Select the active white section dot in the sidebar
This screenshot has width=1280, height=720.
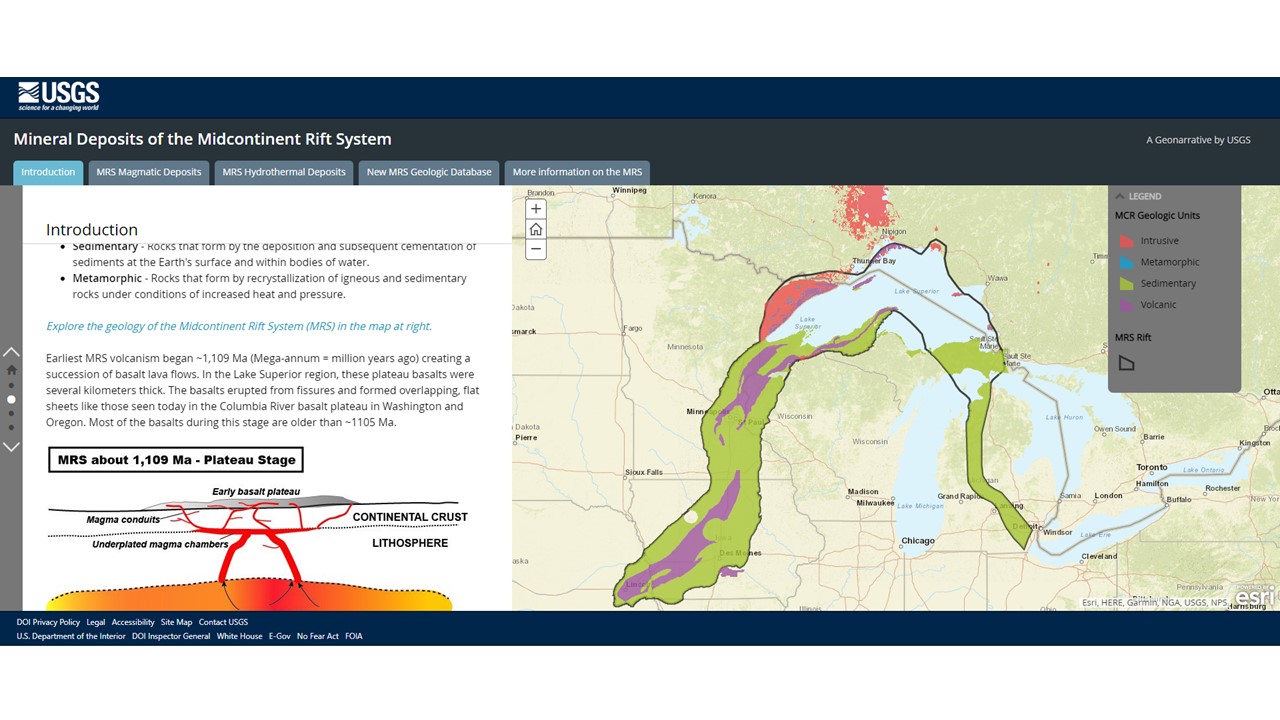11,399
